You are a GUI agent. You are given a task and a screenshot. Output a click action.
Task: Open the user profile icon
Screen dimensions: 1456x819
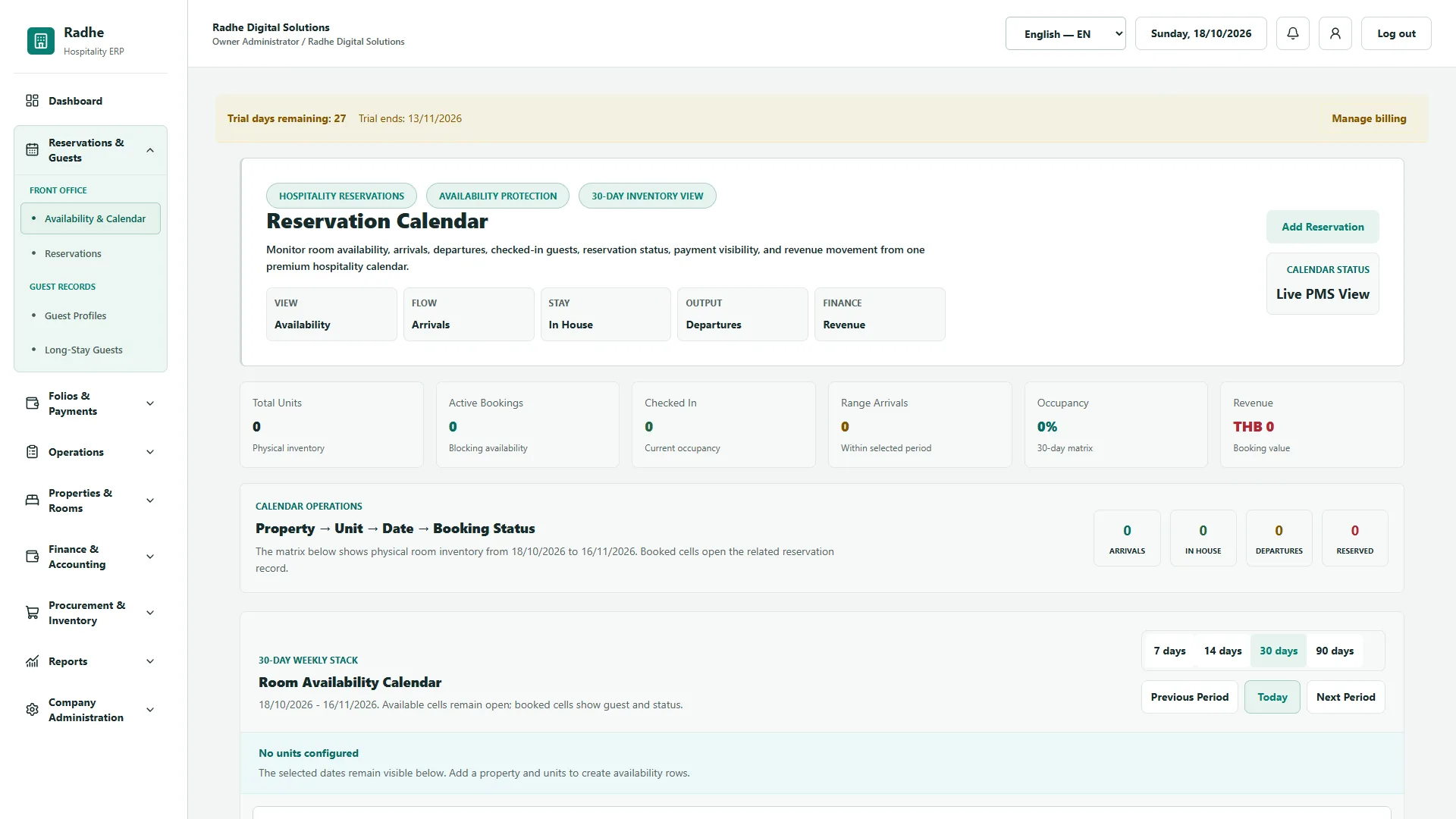[x=1335, y=33]
